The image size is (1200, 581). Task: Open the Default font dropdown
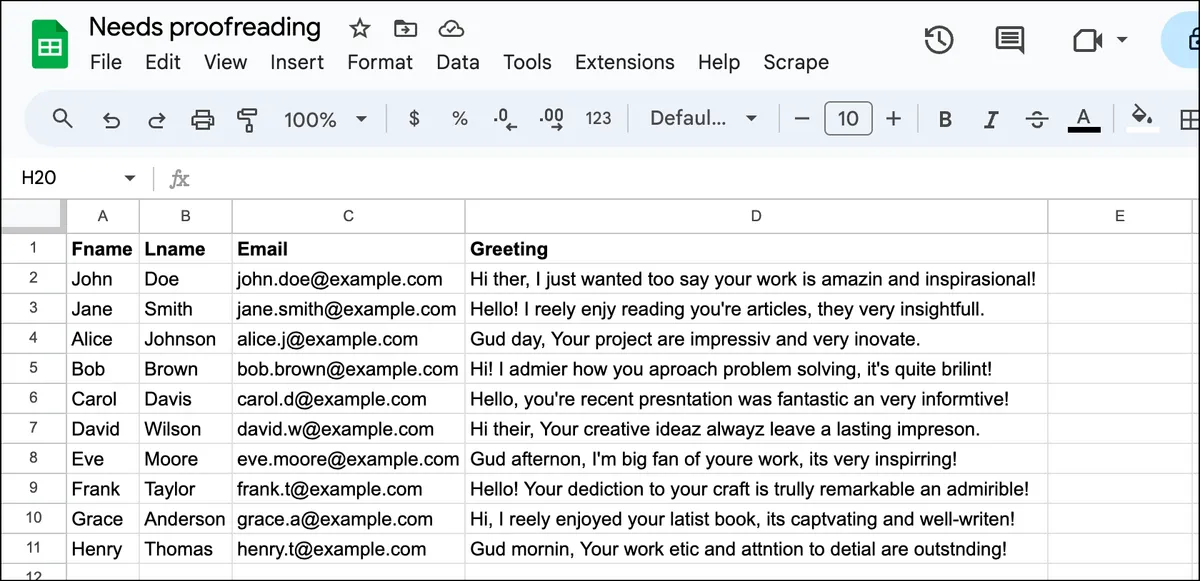pyautogui.click(x=704, y=119)
